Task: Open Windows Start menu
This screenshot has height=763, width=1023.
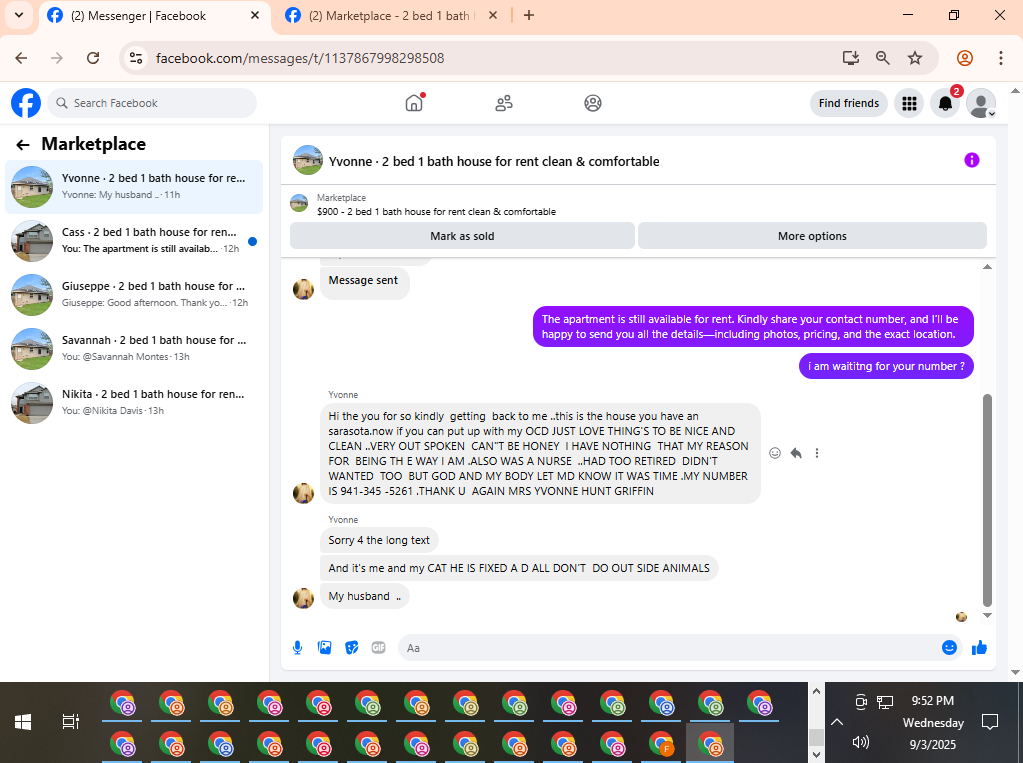Action: [23, 722]
